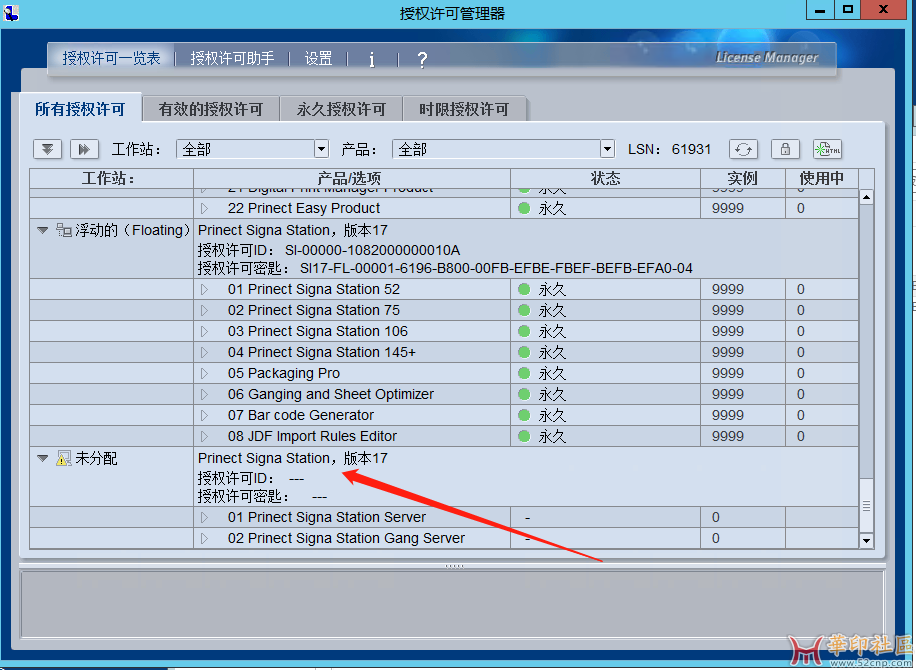Expand row 08 JDF Import Rules Editor

[x=204, y=436]
